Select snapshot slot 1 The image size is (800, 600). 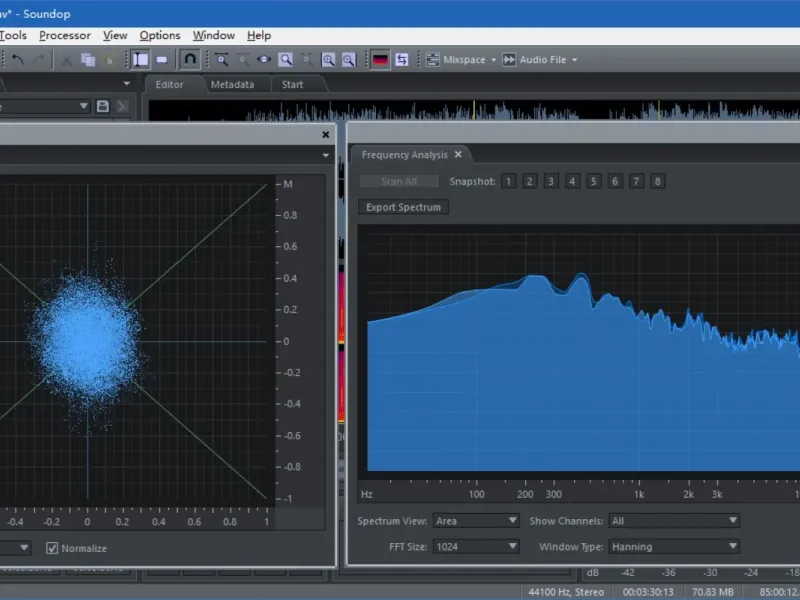click(x=508, y=181)
